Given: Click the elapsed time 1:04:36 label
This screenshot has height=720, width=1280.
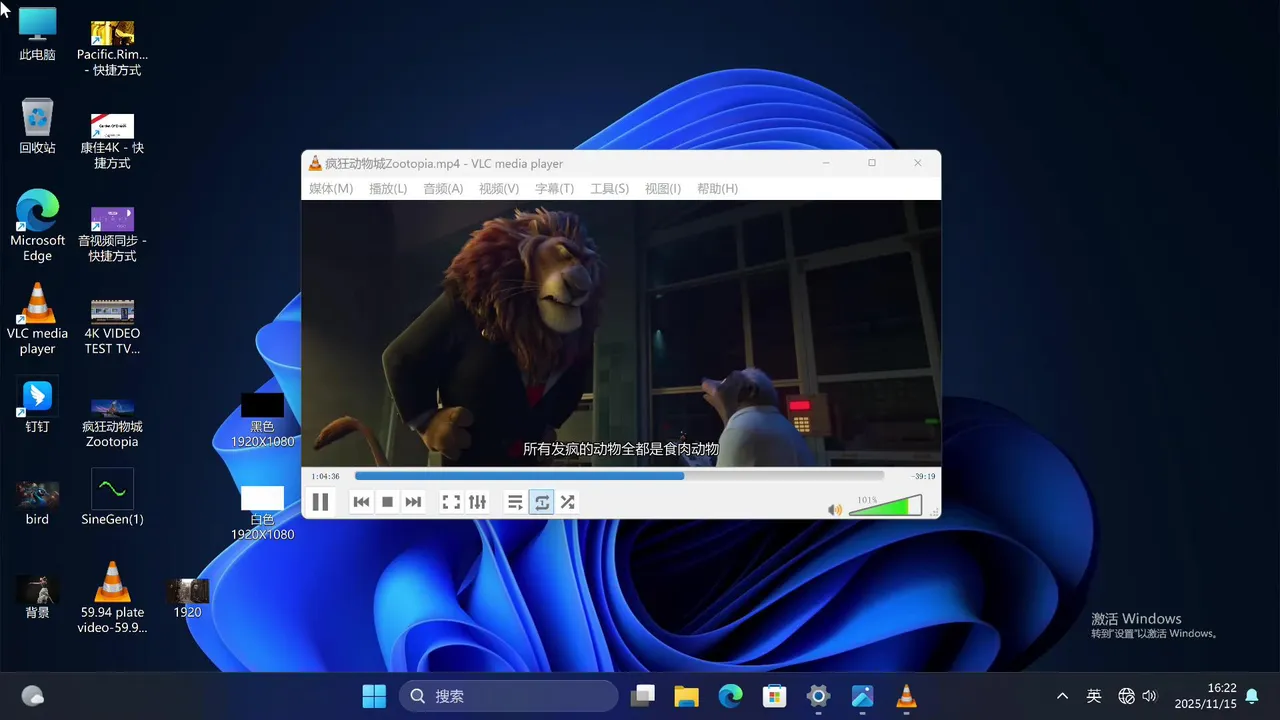Looking at the screenshot, I should [325, 477].
